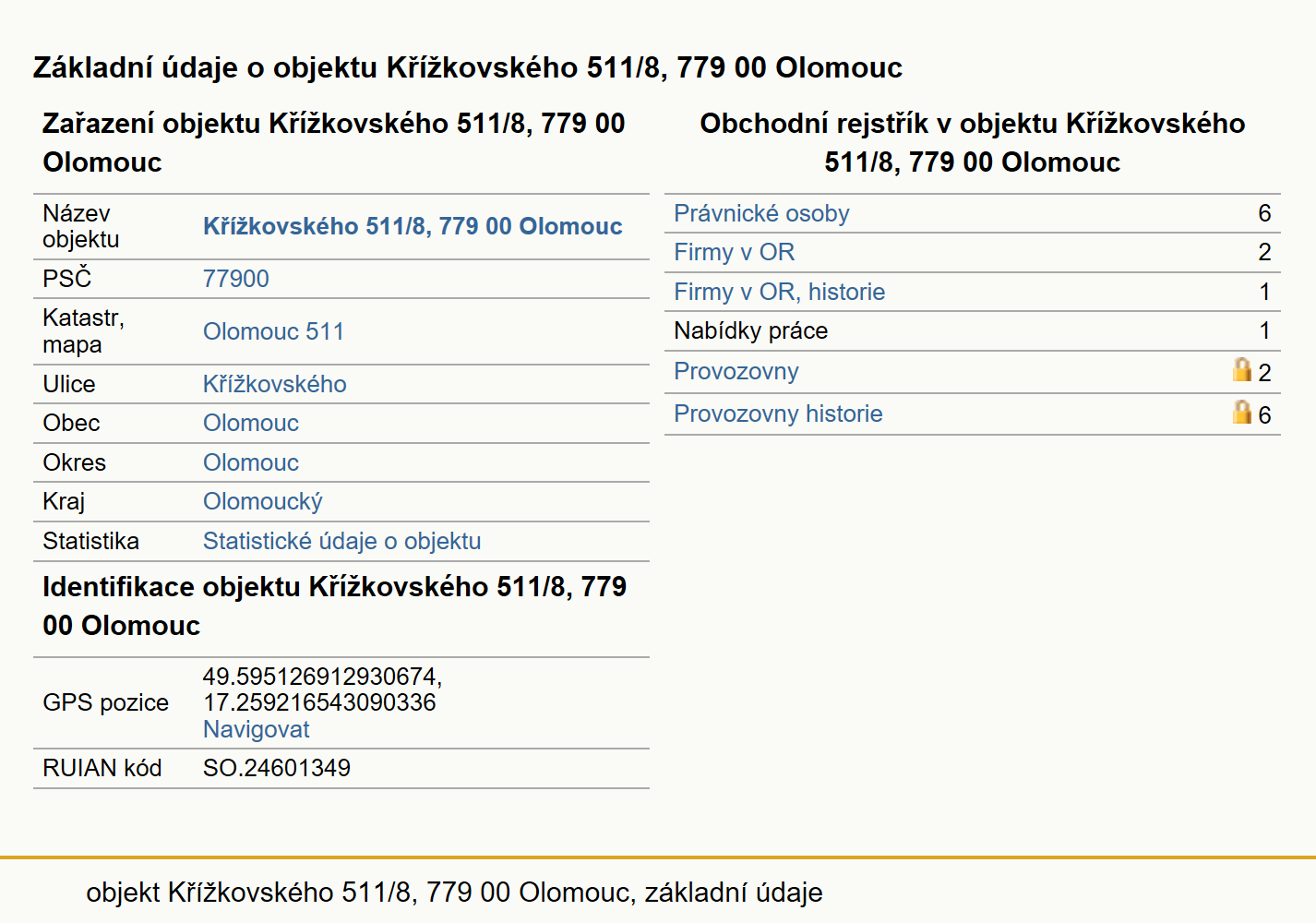1316x923 pixels.
Task: Open the Provozovny historie link
Action: tap(778, 414)
